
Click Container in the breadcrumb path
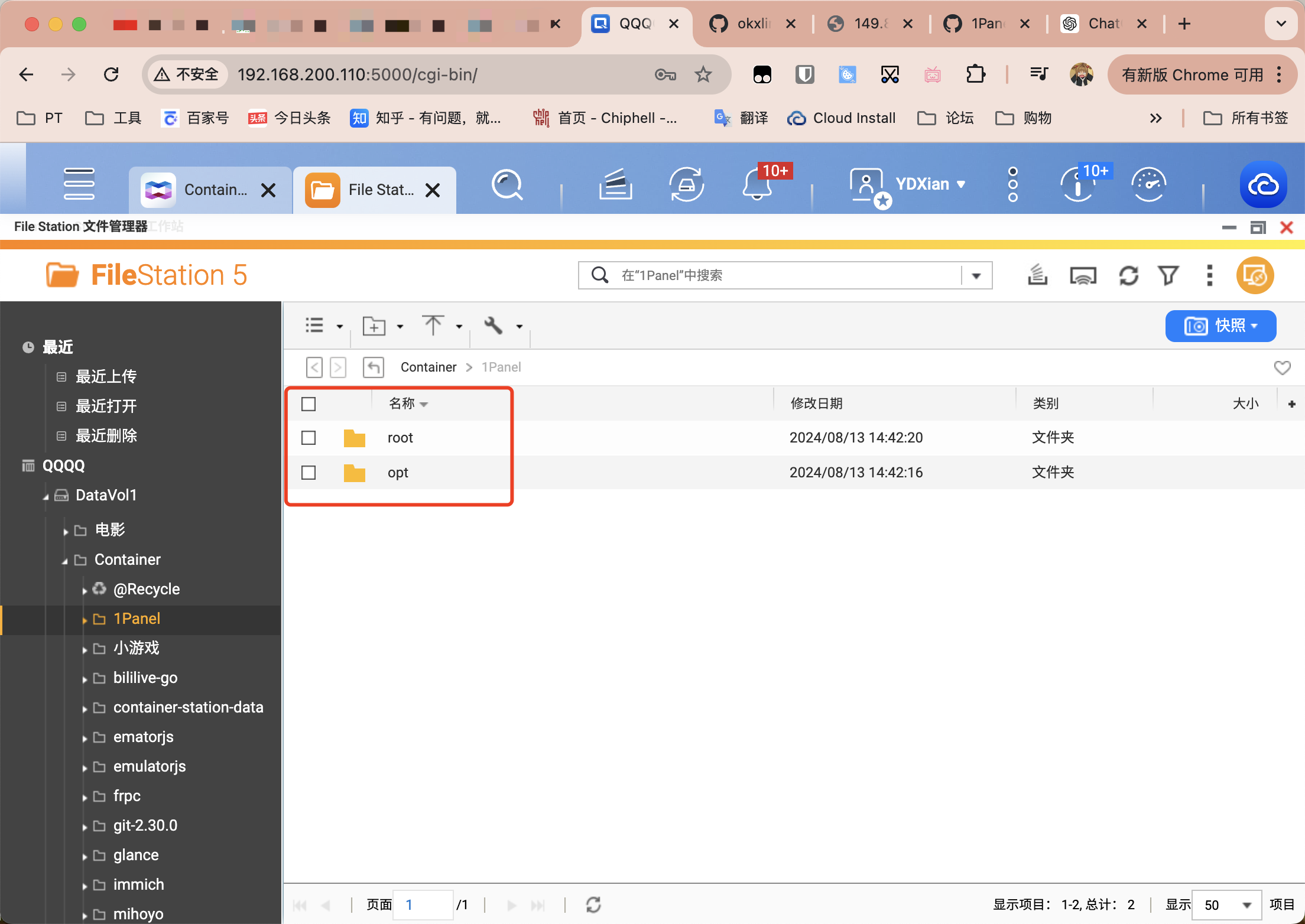click(x=428, y=367)
